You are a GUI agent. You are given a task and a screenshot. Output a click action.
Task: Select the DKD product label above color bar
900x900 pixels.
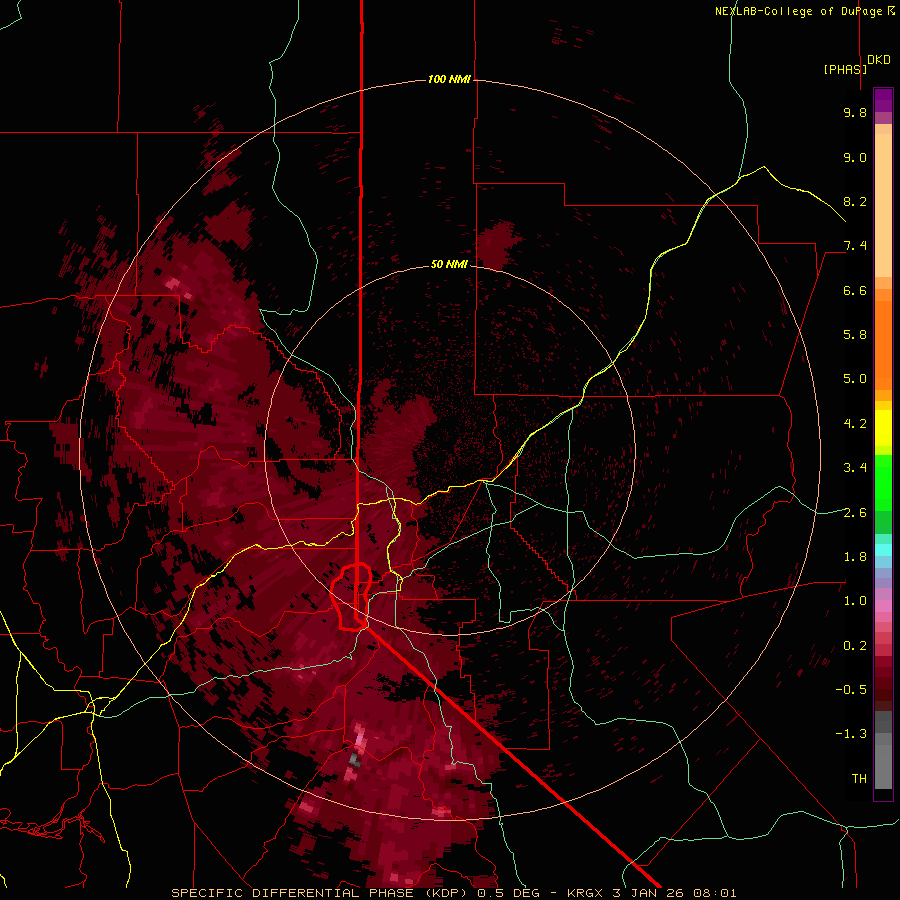point(879,60)
